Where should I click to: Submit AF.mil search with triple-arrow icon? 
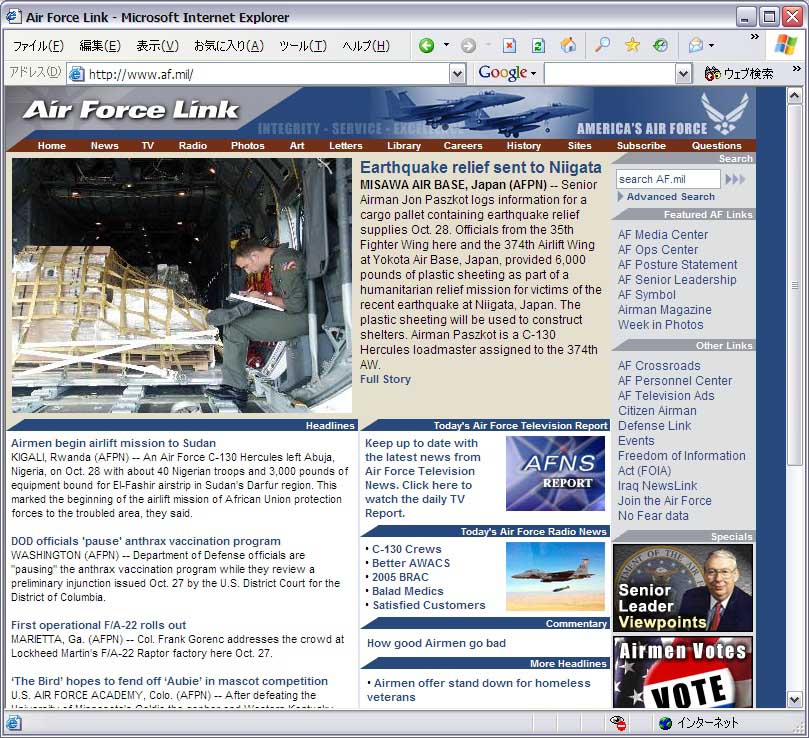735,179
